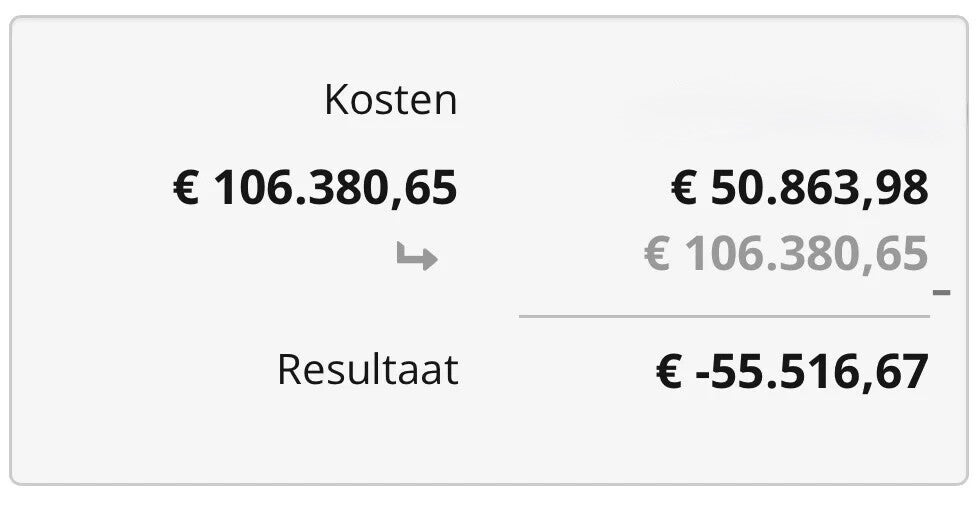Select the bold € 106.380,65 amount under Kosten
This screenshot has height=509, width=979.
click(315, 187)
